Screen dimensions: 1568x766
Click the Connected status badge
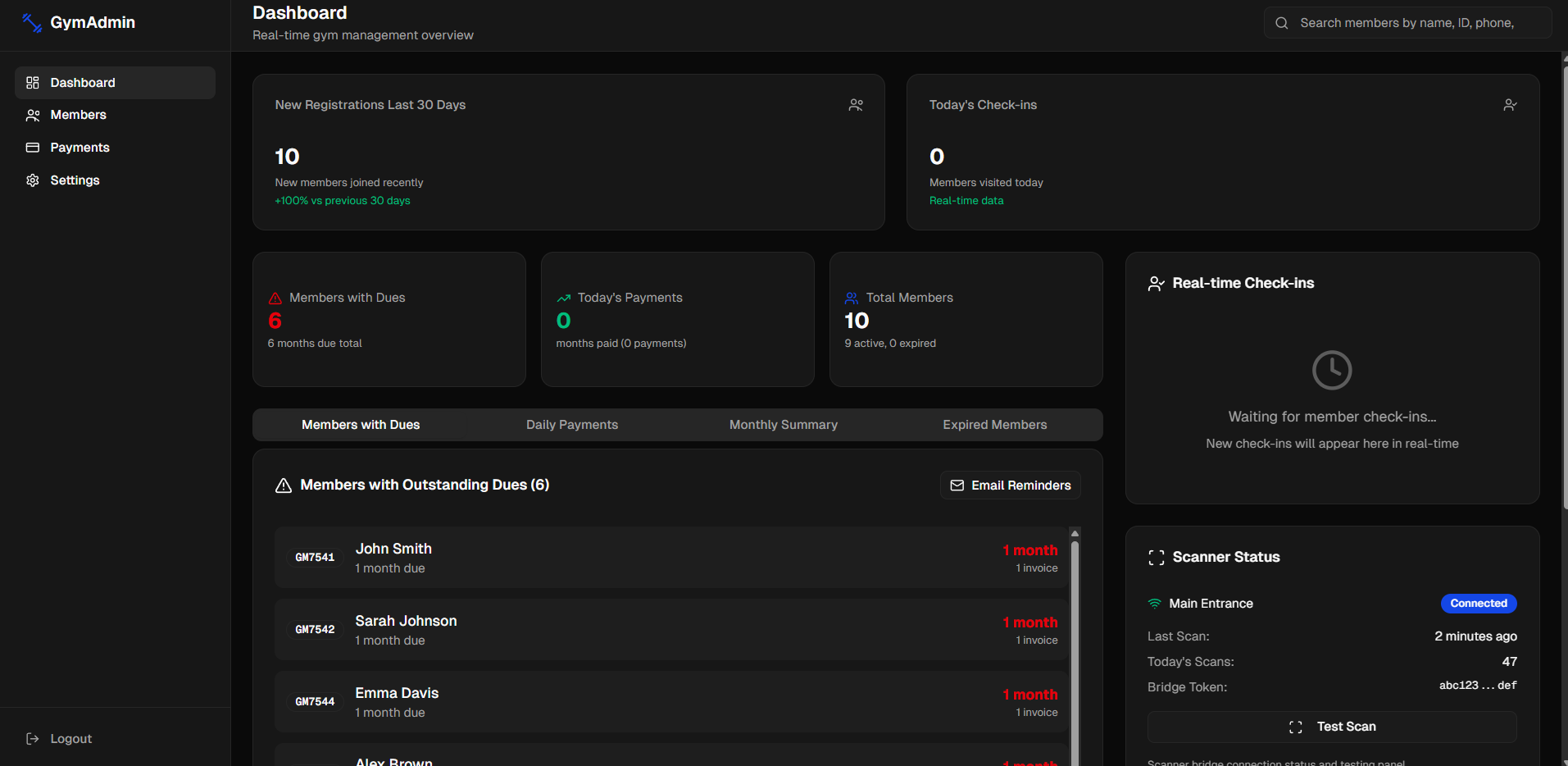coord(1478,604)
